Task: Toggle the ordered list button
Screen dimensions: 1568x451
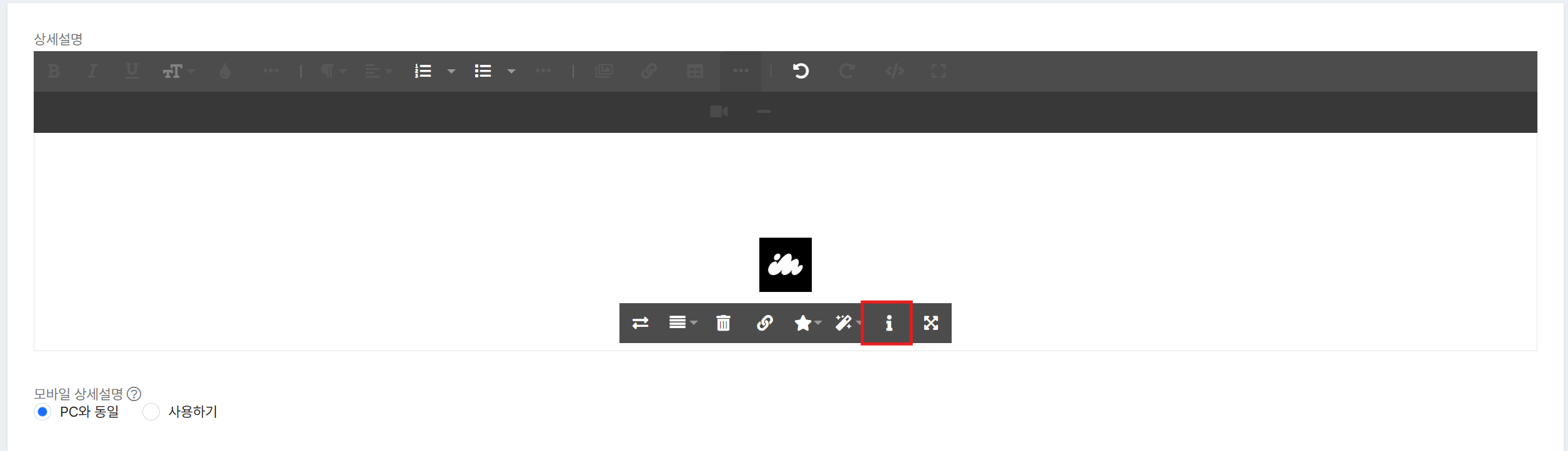Action: [x=423, y=71]
